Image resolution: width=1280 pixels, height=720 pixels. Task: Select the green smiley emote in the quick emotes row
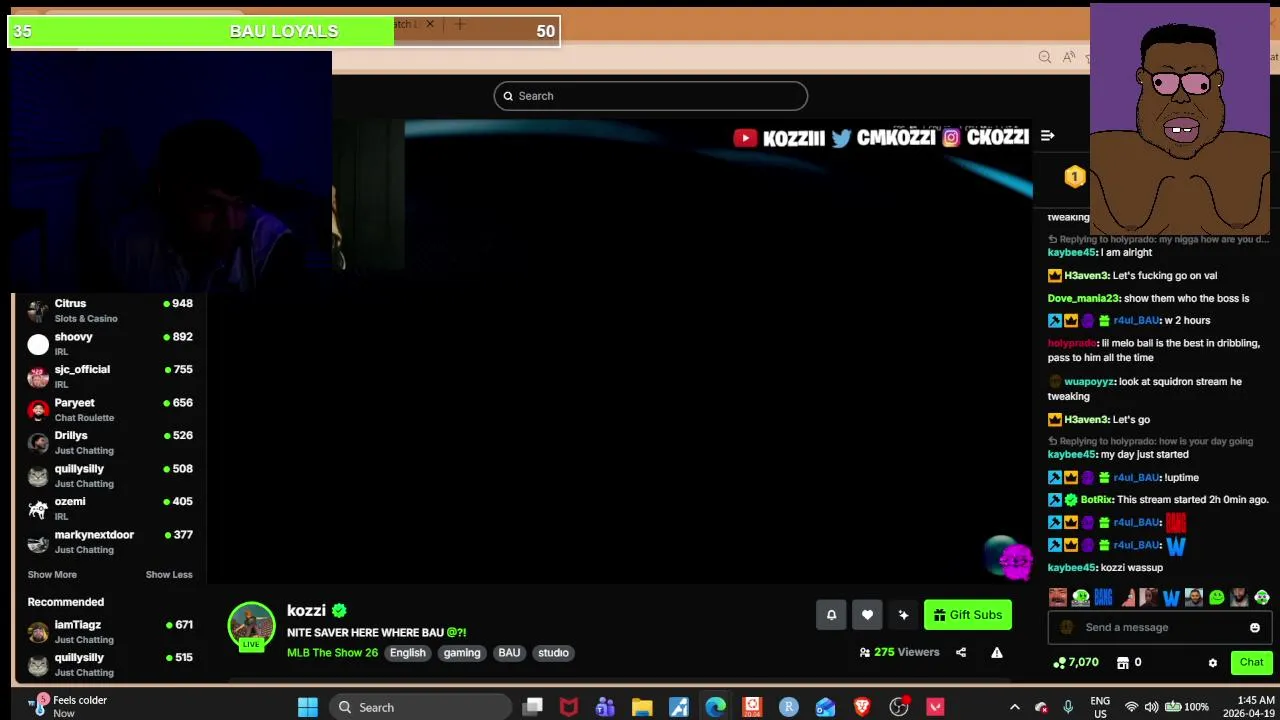click(x=1216, y=597)
